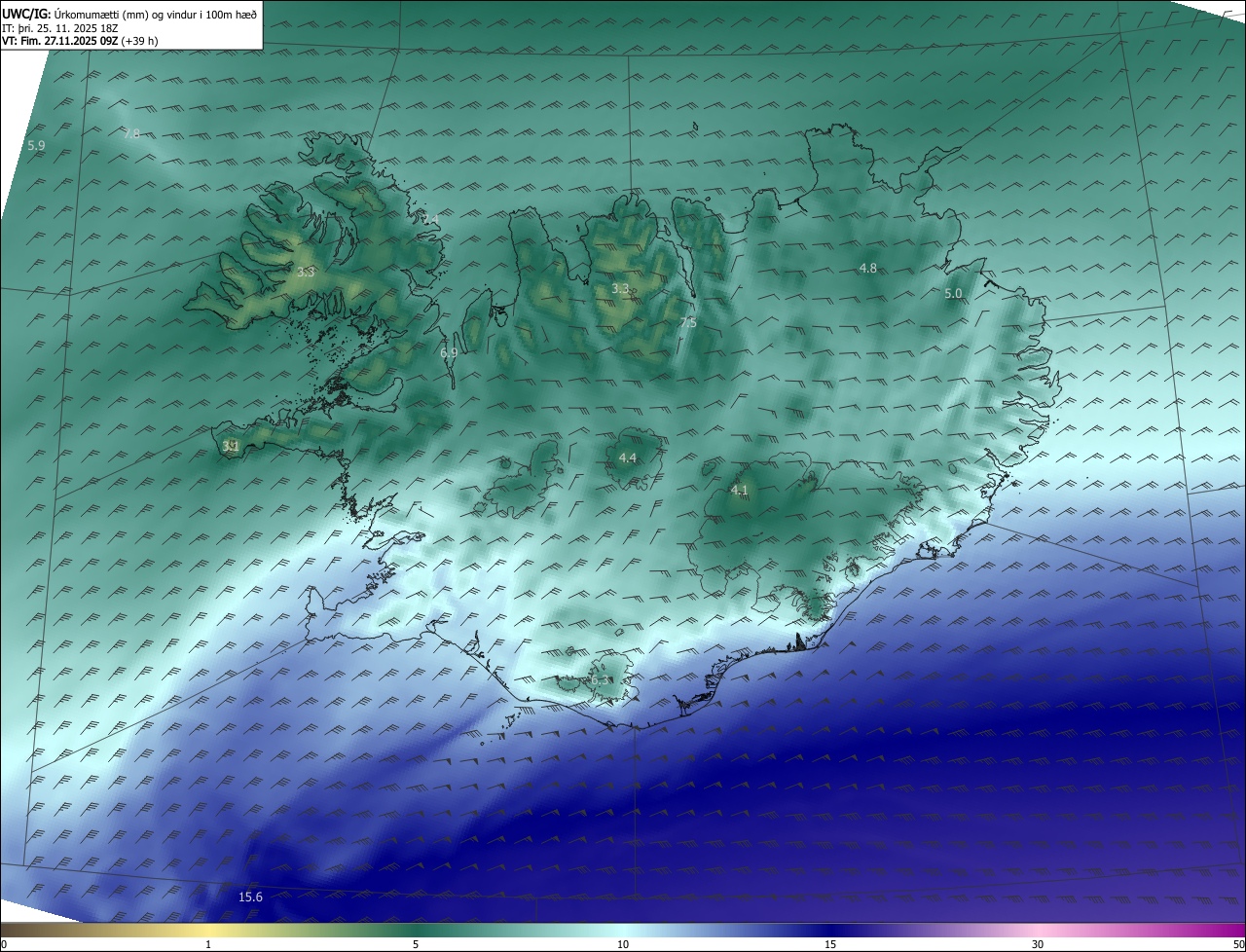The width and height of the screenshot is (1246, 952).
Task: Click the 15.6 value on the map
Action: (250, 897)
